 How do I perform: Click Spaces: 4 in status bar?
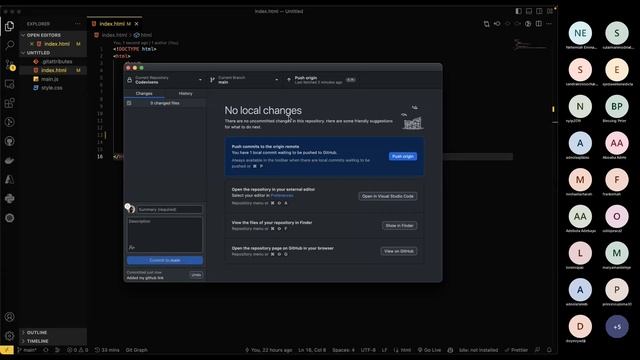pyautogui.click(x=343, y=350)
